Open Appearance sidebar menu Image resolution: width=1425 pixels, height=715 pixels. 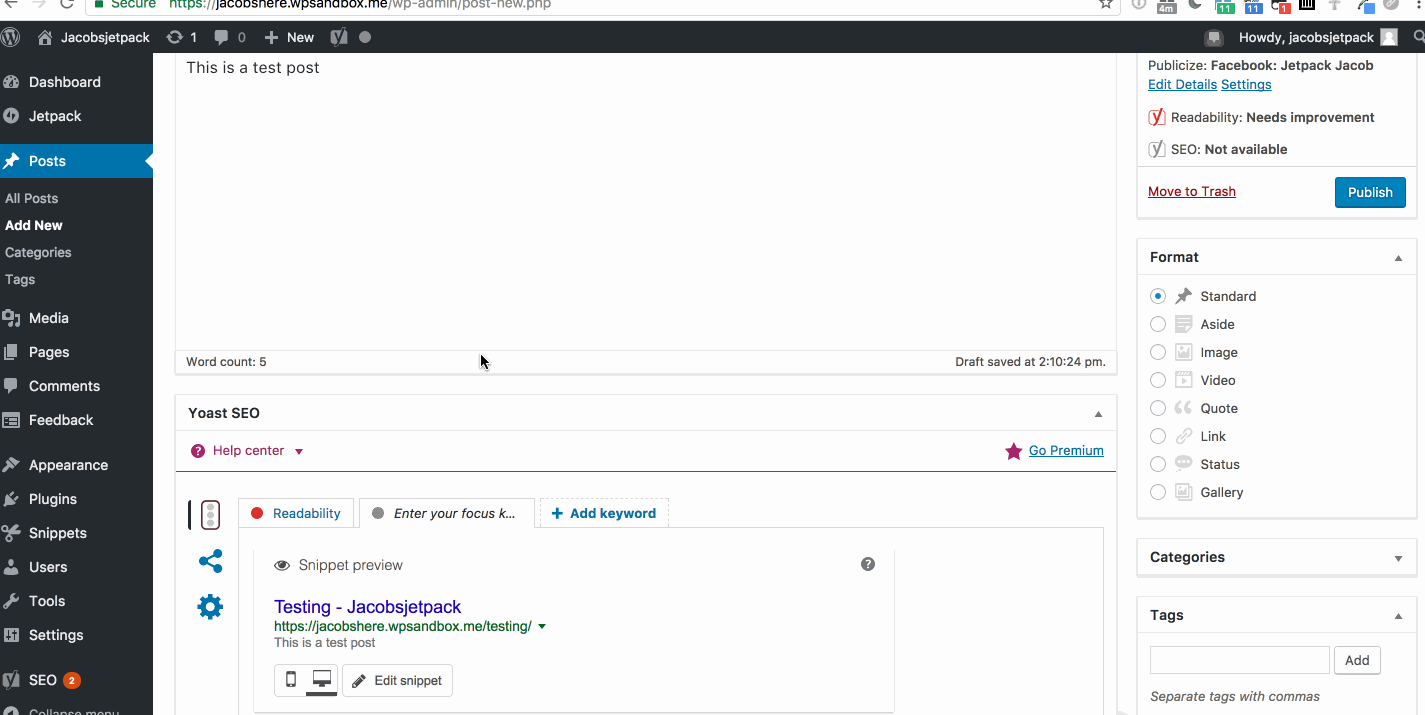[x=68, y=465]
